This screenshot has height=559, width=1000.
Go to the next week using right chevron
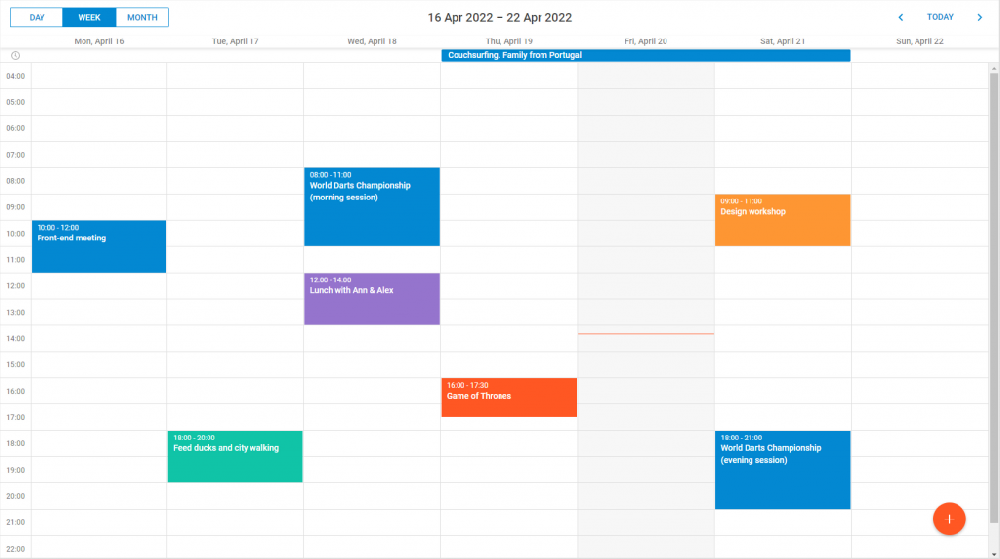pyautogui.click(x=980, y=17)
